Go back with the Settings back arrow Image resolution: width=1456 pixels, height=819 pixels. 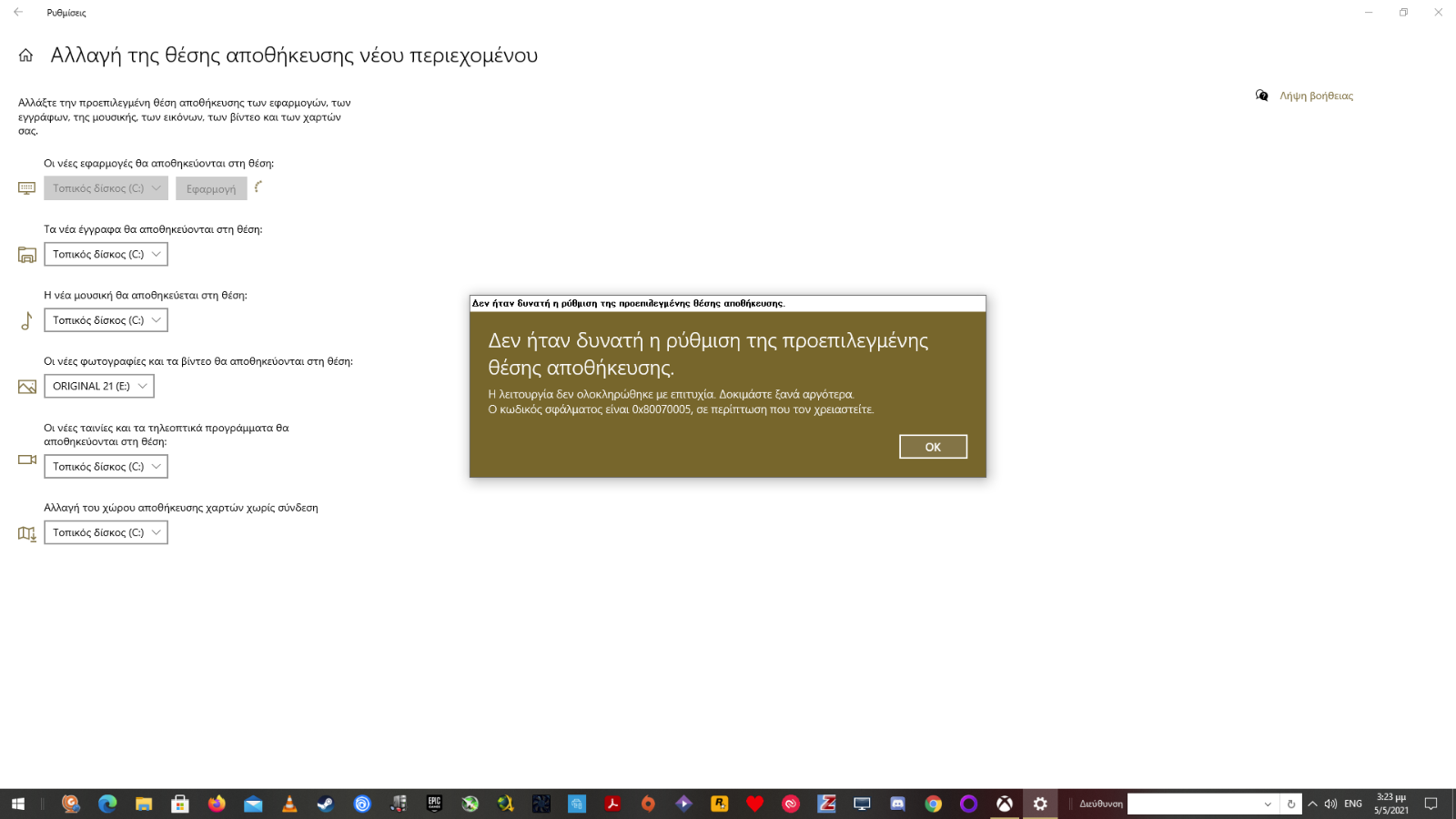tap(18, 13)
